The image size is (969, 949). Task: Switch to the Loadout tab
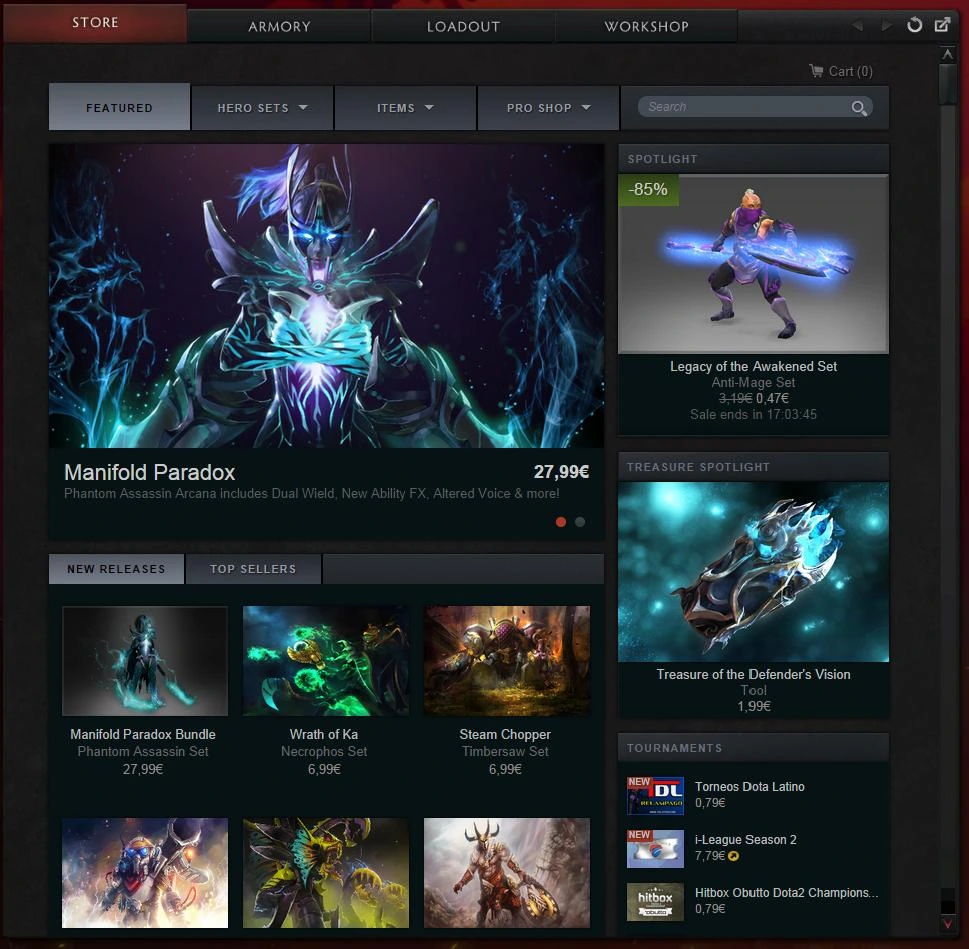[463, 27]
